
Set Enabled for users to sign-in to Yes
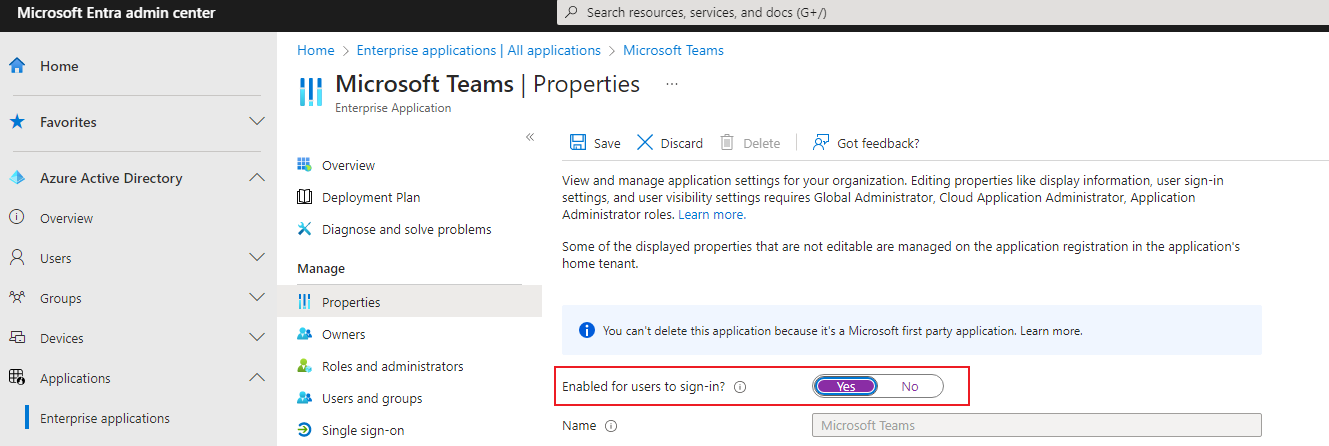tap(846, 386)
